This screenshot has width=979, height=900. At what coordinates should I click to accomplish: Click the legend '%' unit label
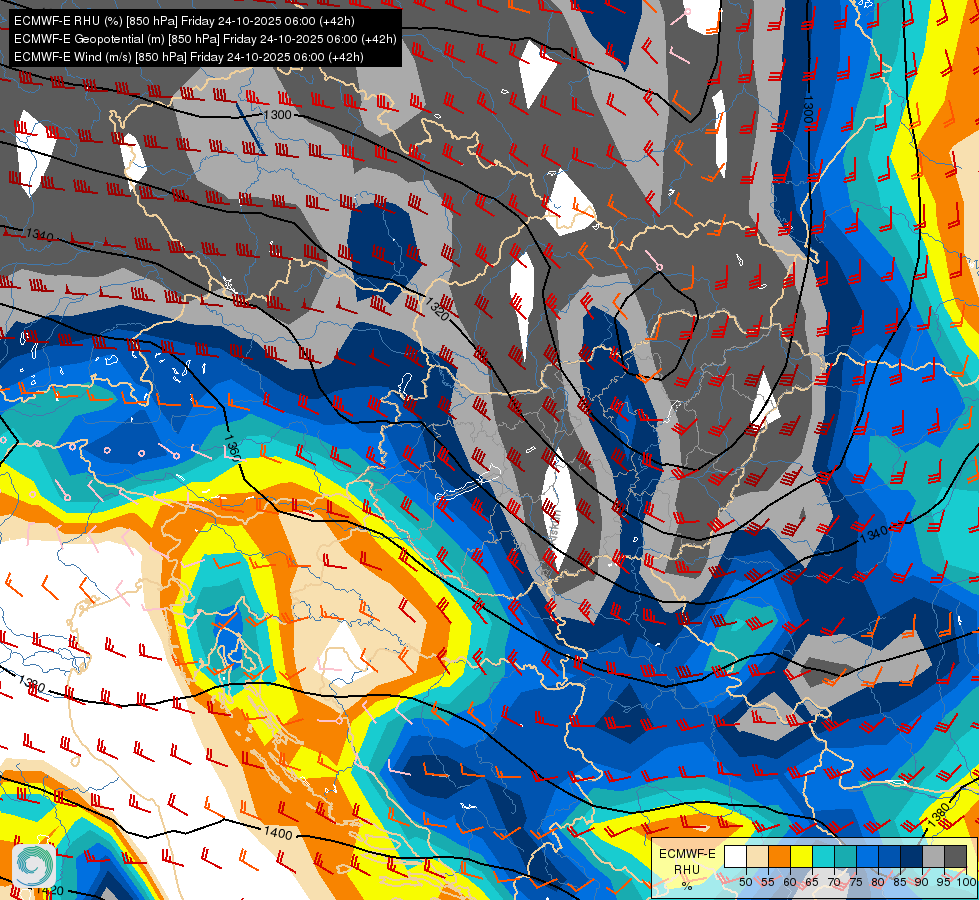pyautogui.click(x=687, y=886)
